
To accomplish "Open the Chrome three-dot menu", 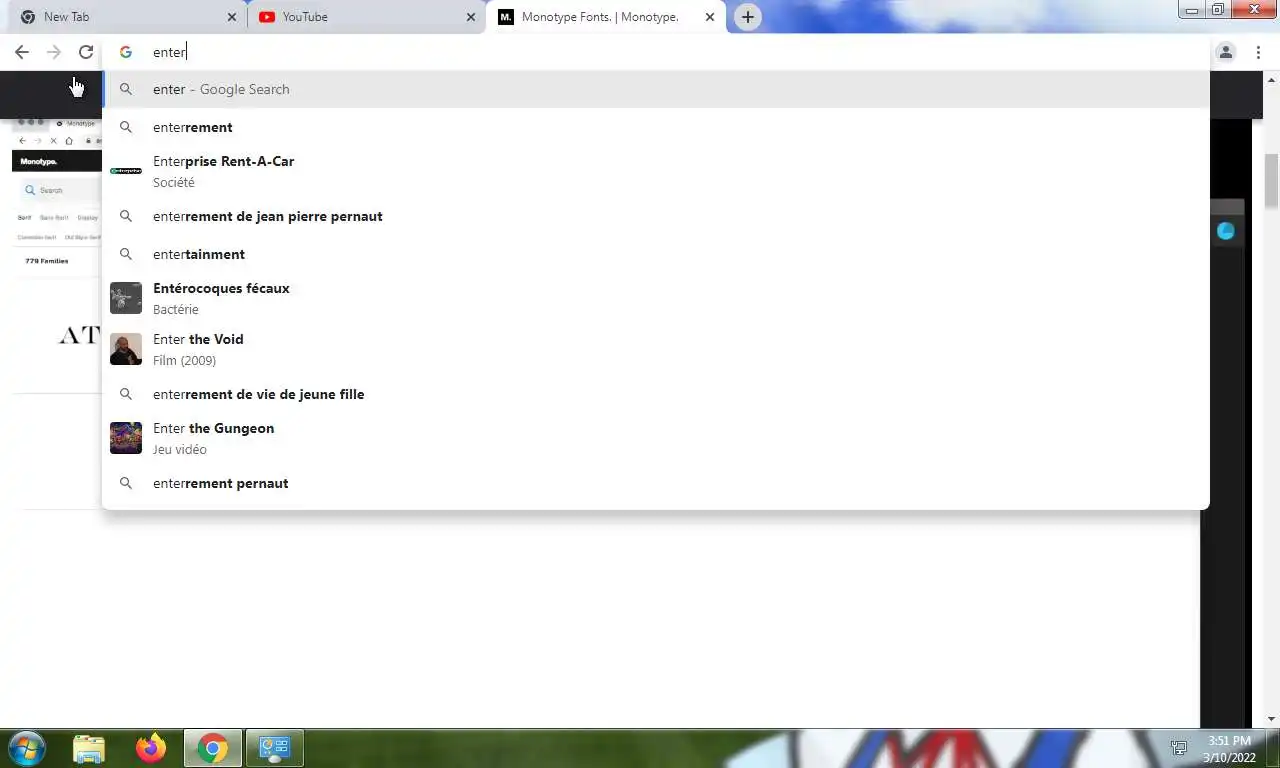I will point(1259,52).
